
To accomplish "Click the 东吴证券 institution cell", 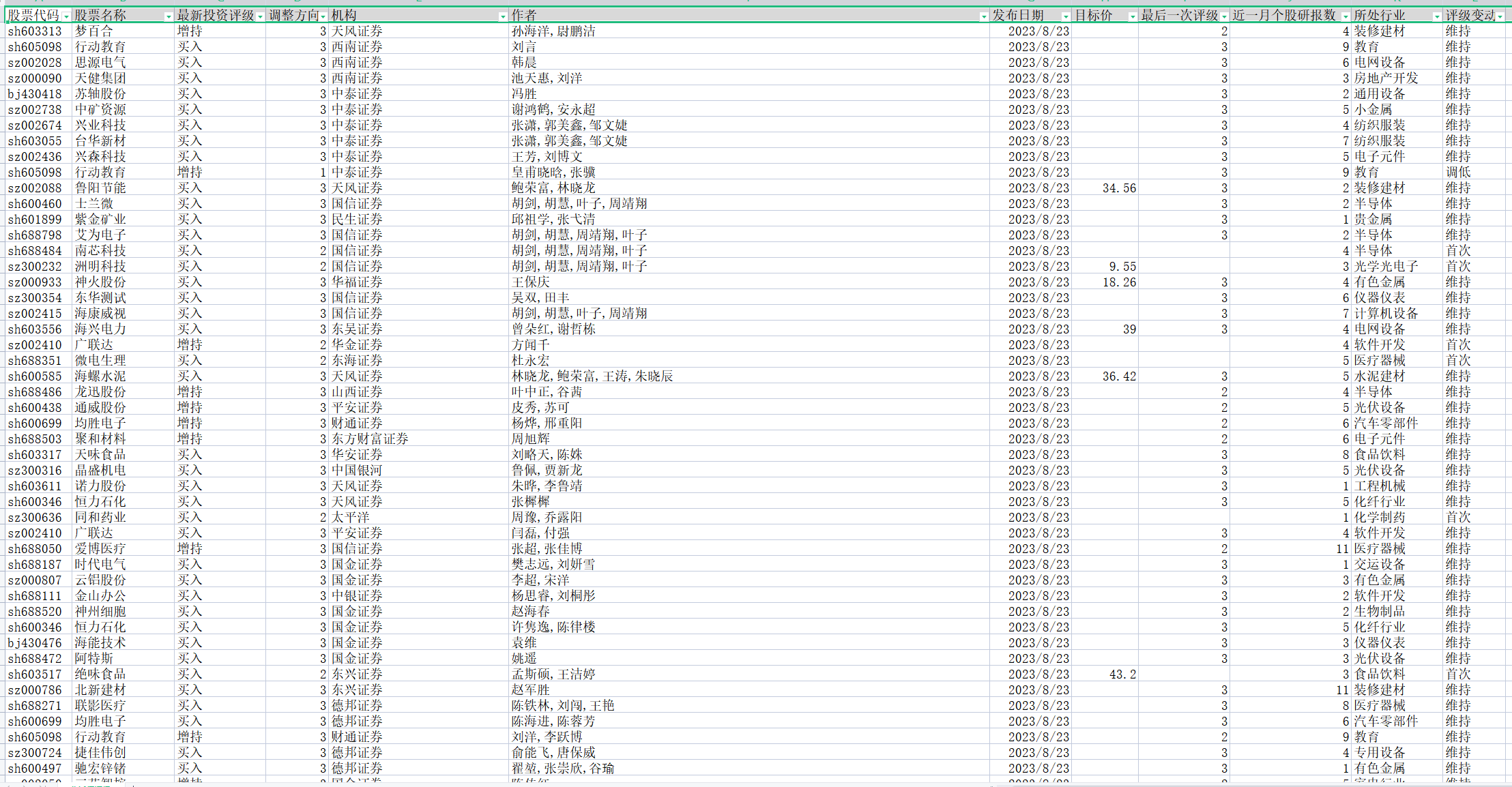I will pyautogui.click(x=418, y=329).
